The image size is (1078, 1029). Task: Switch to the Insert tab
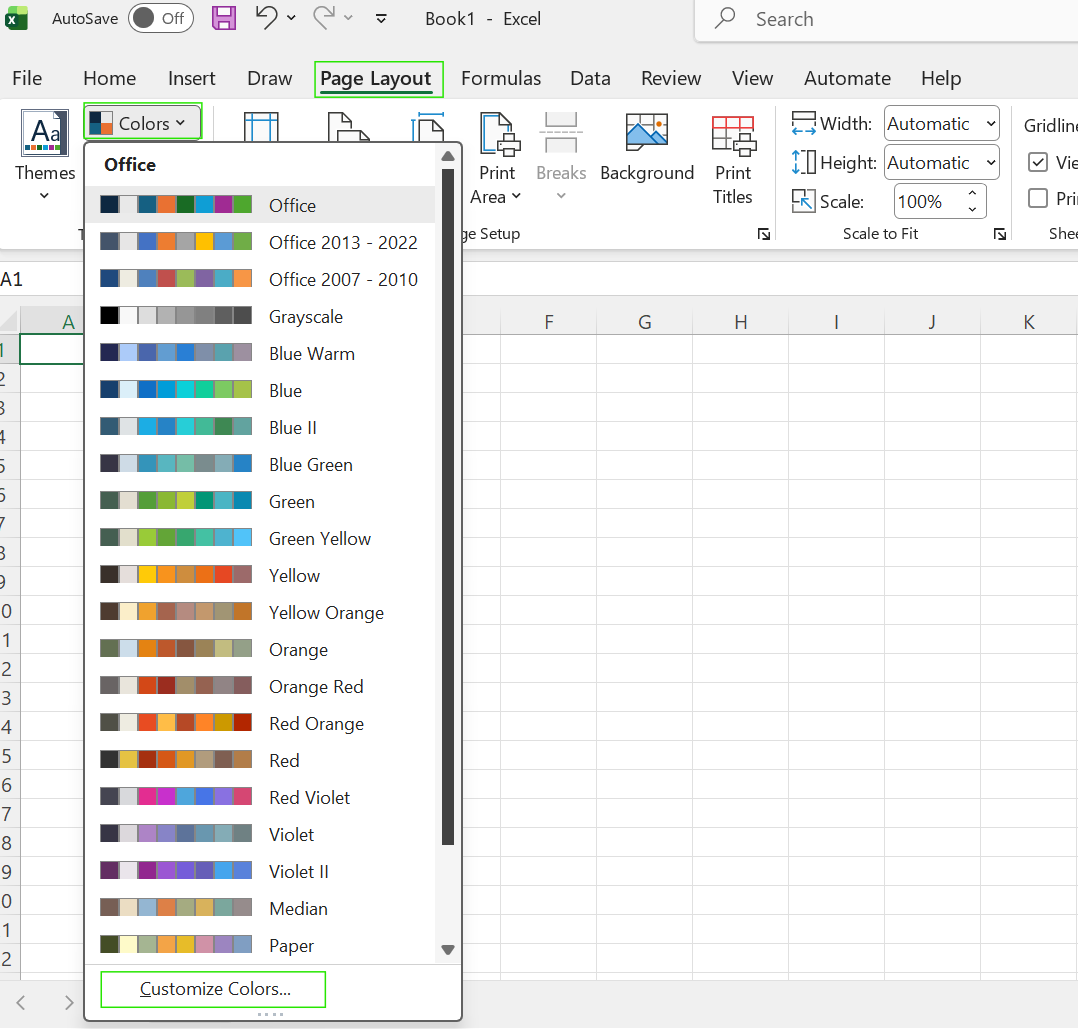pyautogui.click(x=191, y=78)
